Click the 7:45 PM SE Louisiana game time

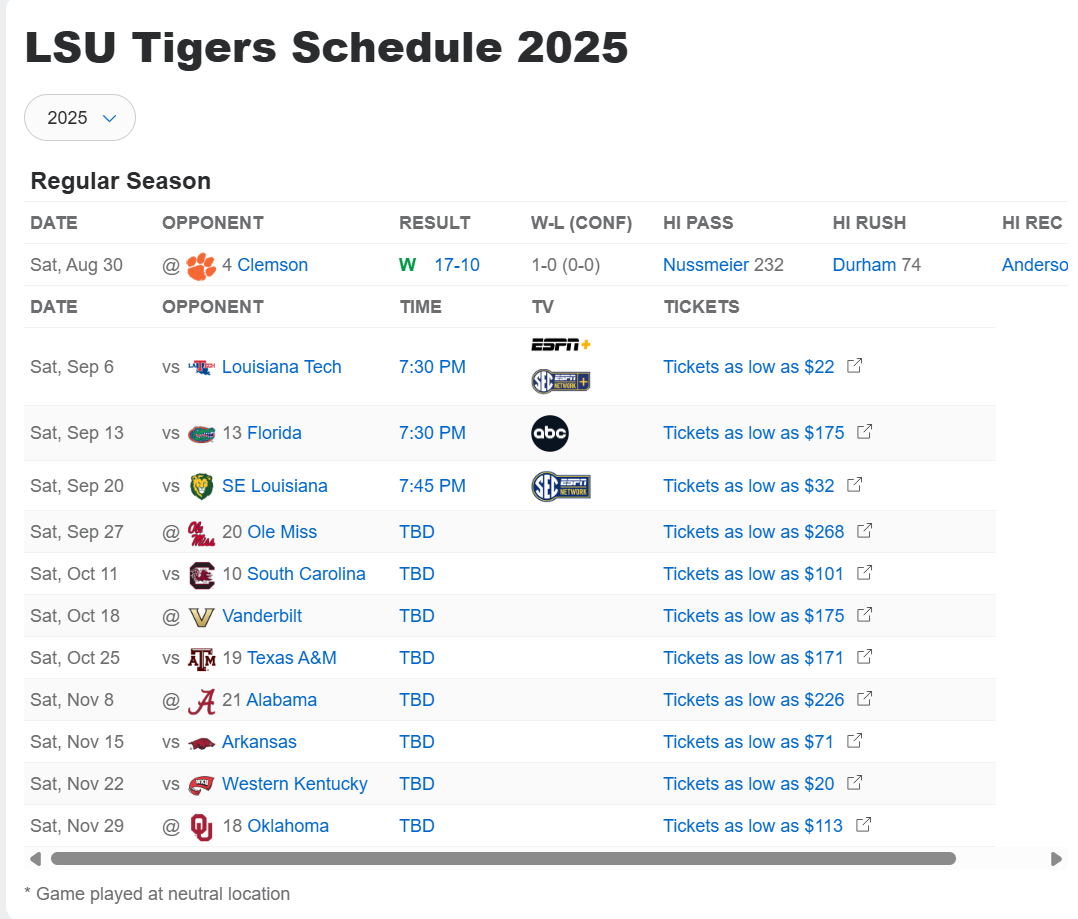point(432,486)
